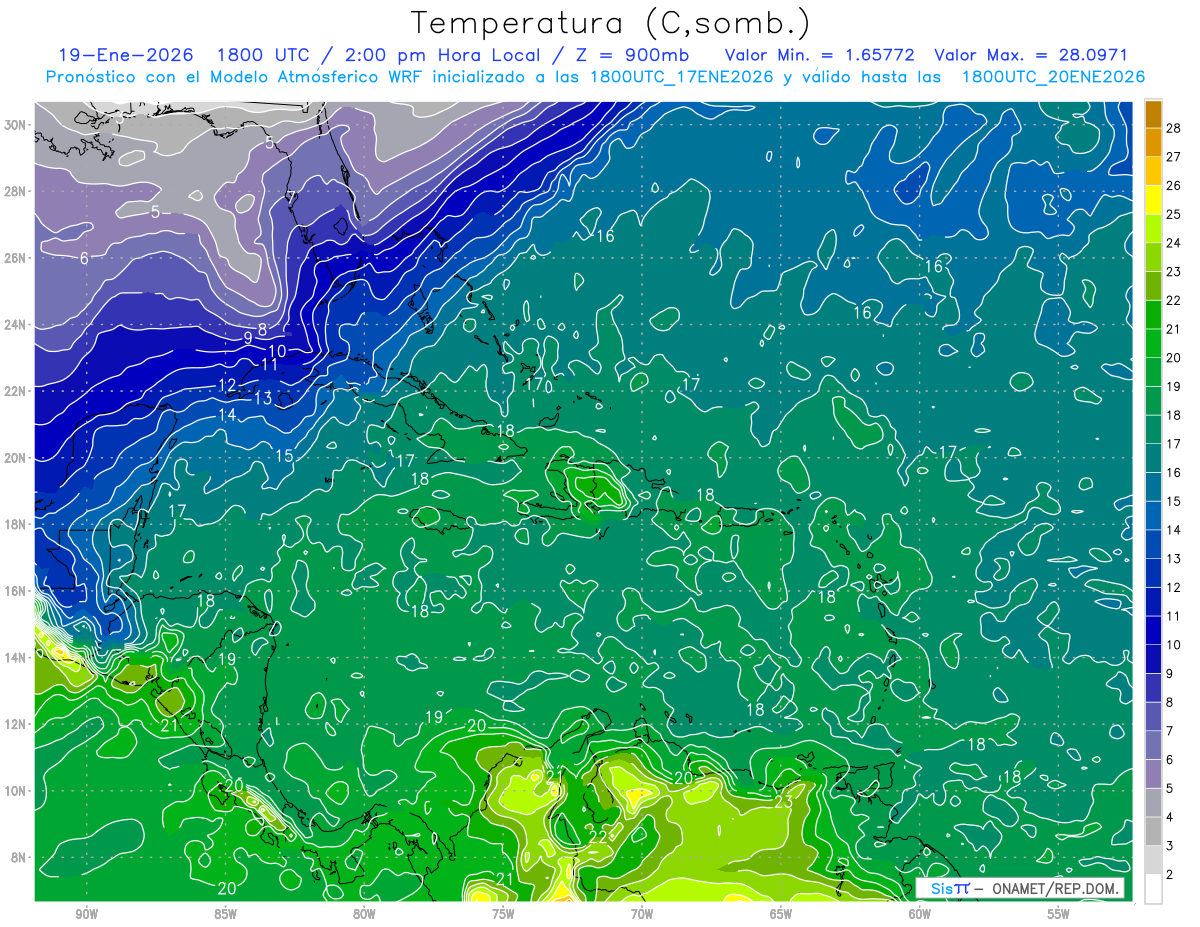The height and width of the screenshot is (927, 1200).
Task: Click the '7' contour label over Florida
Action: [290, 197]
